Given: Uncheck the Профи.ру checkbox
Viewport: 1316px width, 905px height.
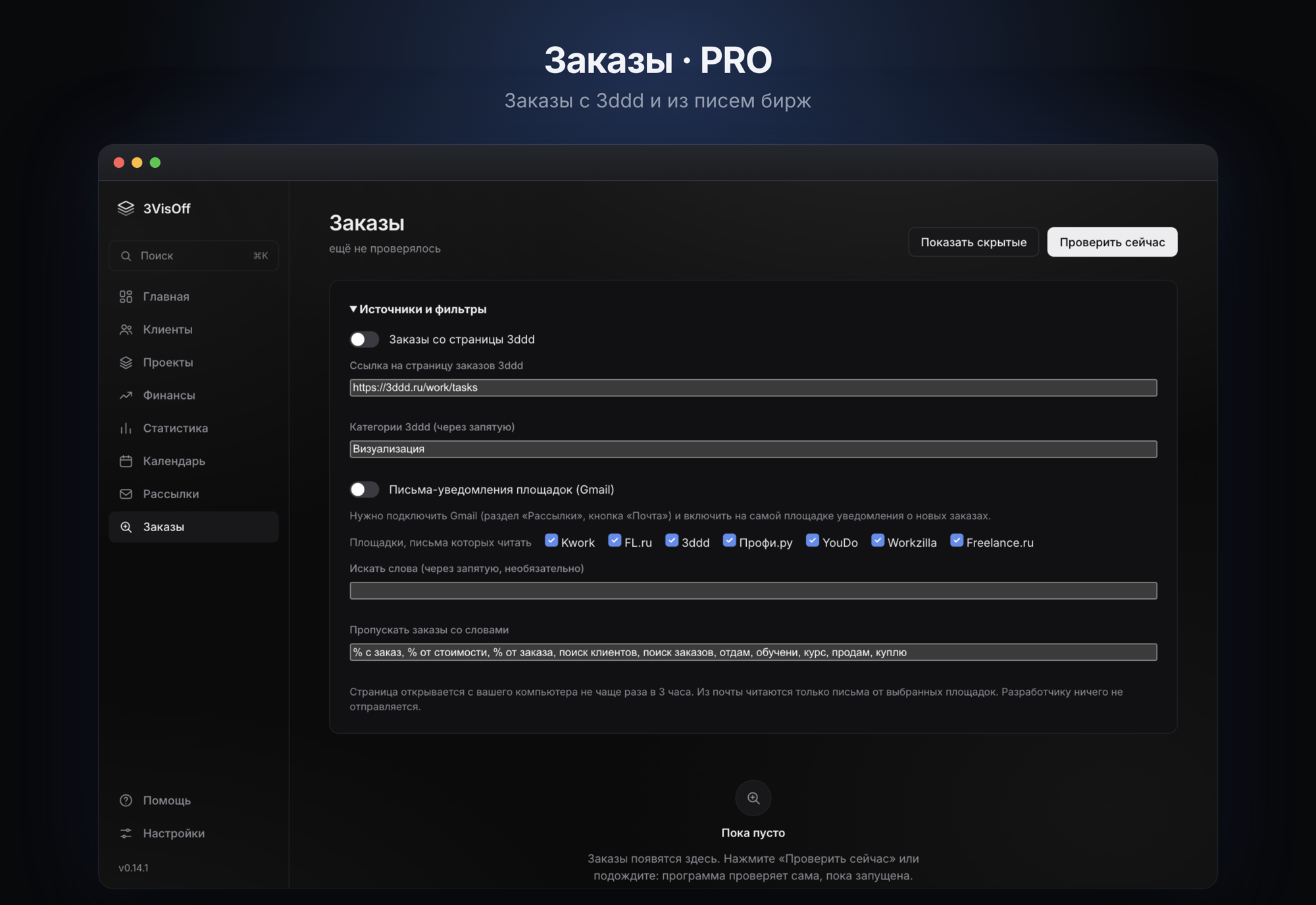Looking at the screenshot, I should pyautogui.click(x=729, y=540).
